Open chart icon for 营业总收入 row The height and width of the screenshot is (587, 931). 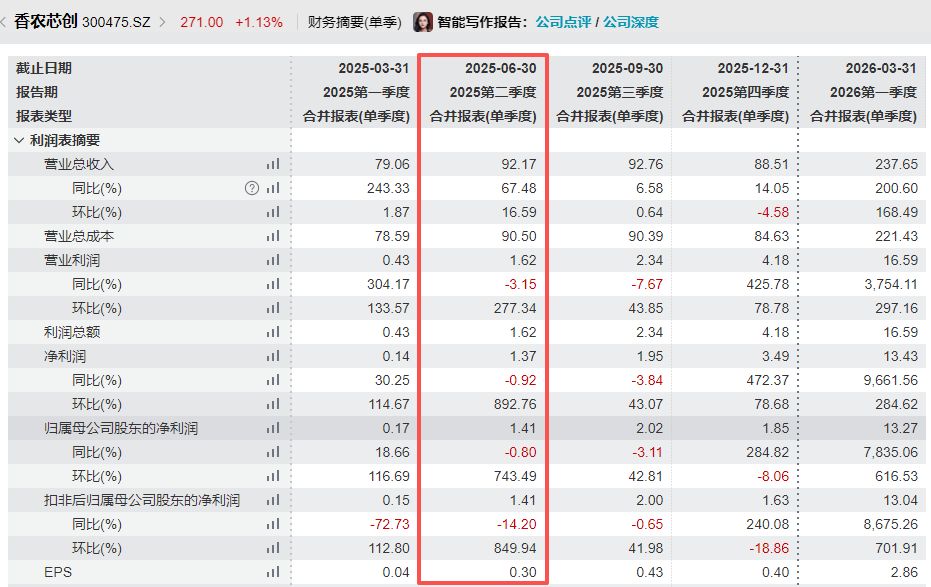click(273, 164)
